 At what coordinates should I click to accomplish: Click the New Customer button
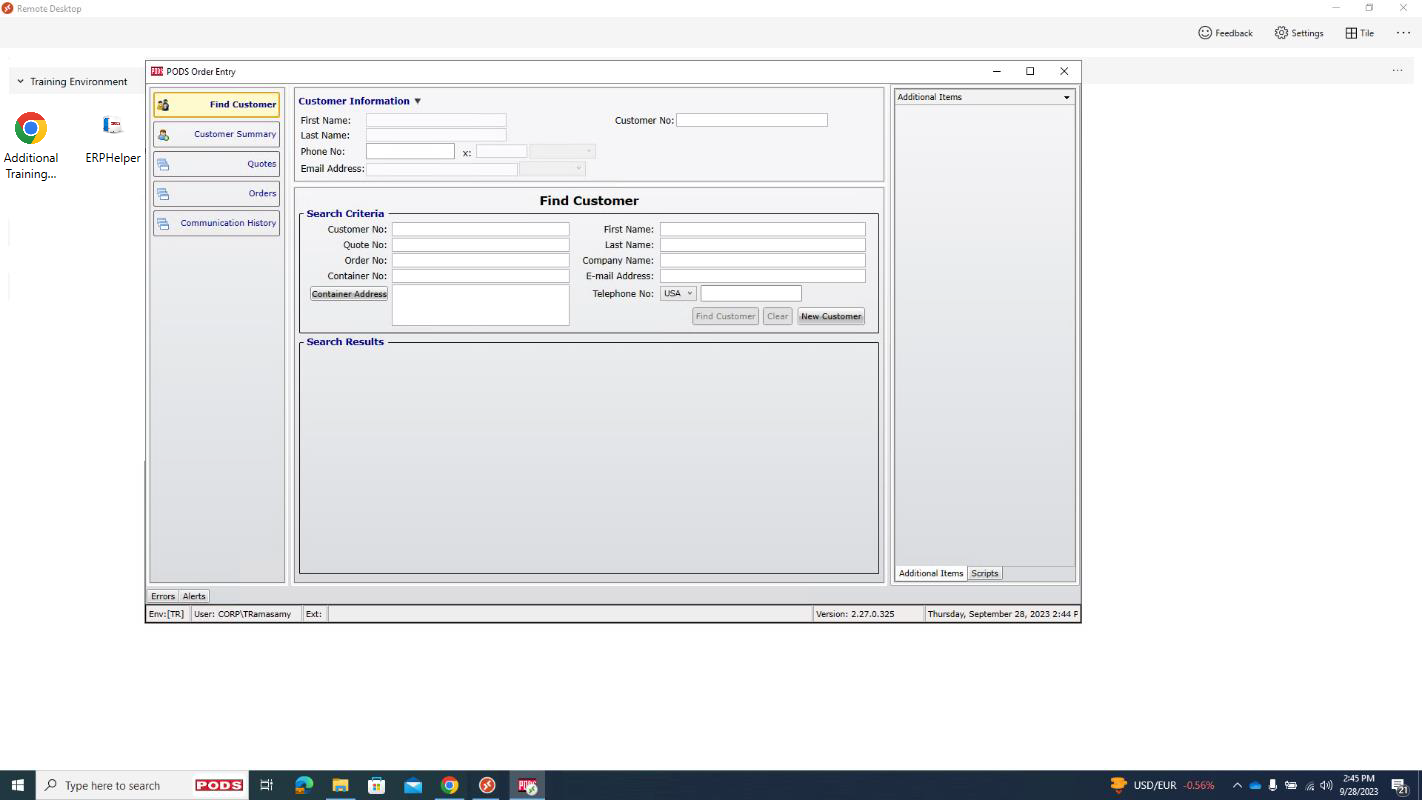pyautogui.click(x=831, y=316)
